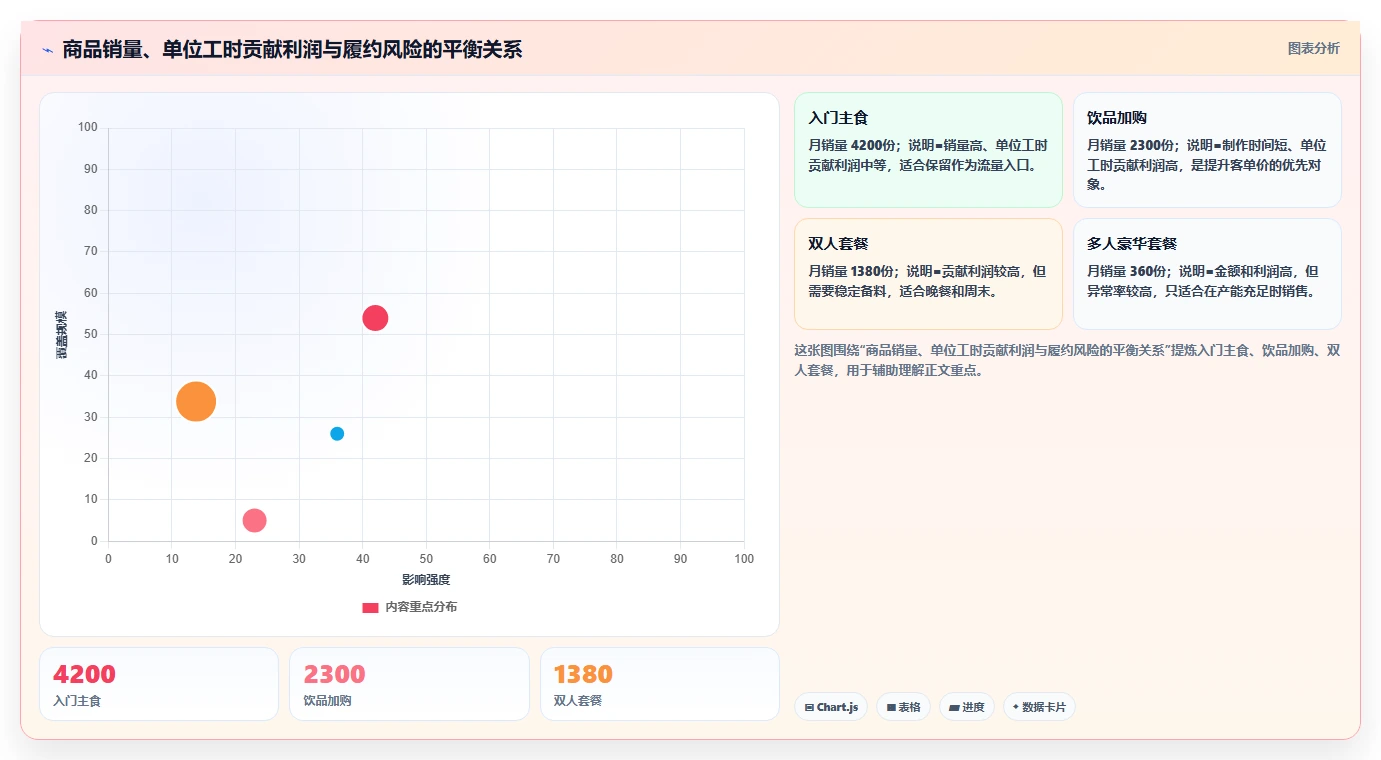The image size is (1381, 760).
Task: Toggle the 内容重点分布 legend swatch
Action: [x=370, y=607]
